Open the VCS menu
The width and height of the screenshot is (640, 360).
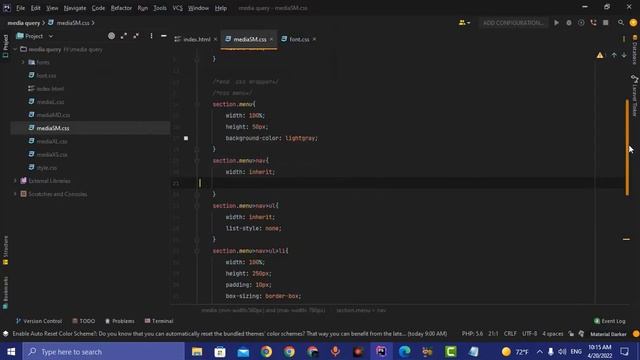(x=178, y=8)
